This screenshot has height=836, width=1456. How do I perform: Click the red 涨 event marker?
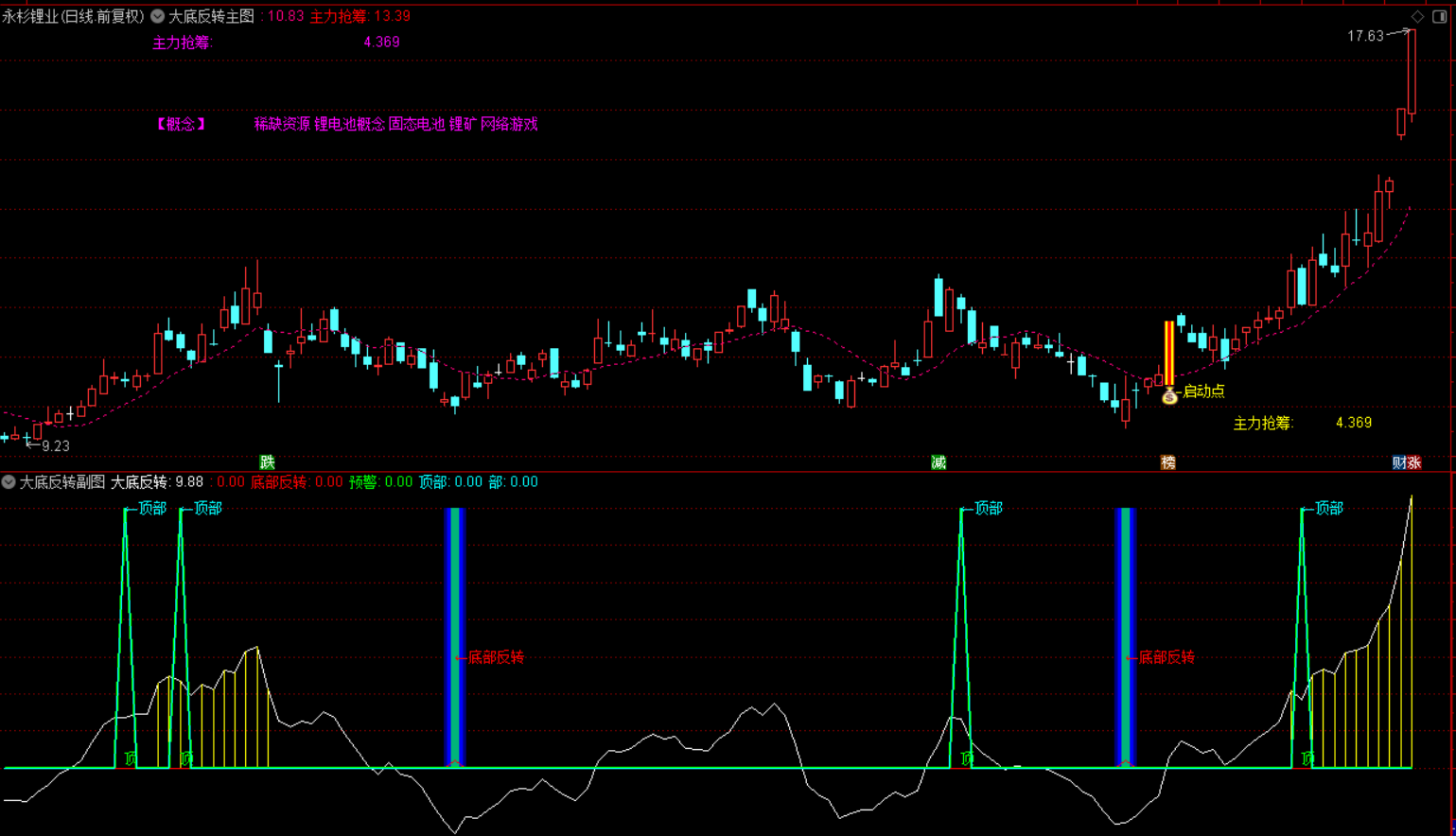pos(1414,462)
